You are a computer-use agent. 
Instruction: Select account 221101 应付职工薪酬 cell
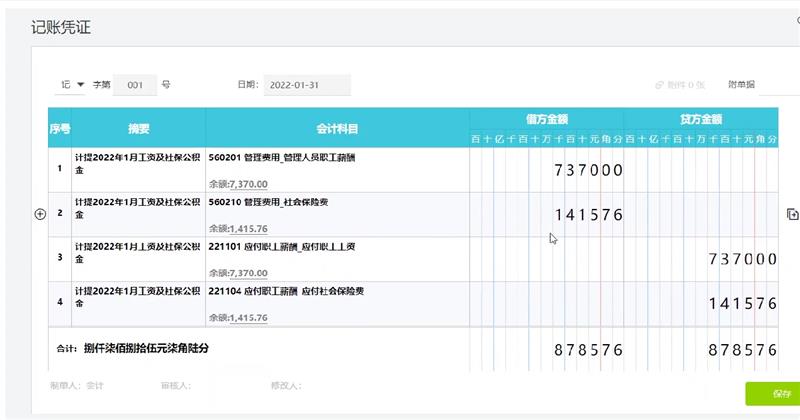(284, 246)
